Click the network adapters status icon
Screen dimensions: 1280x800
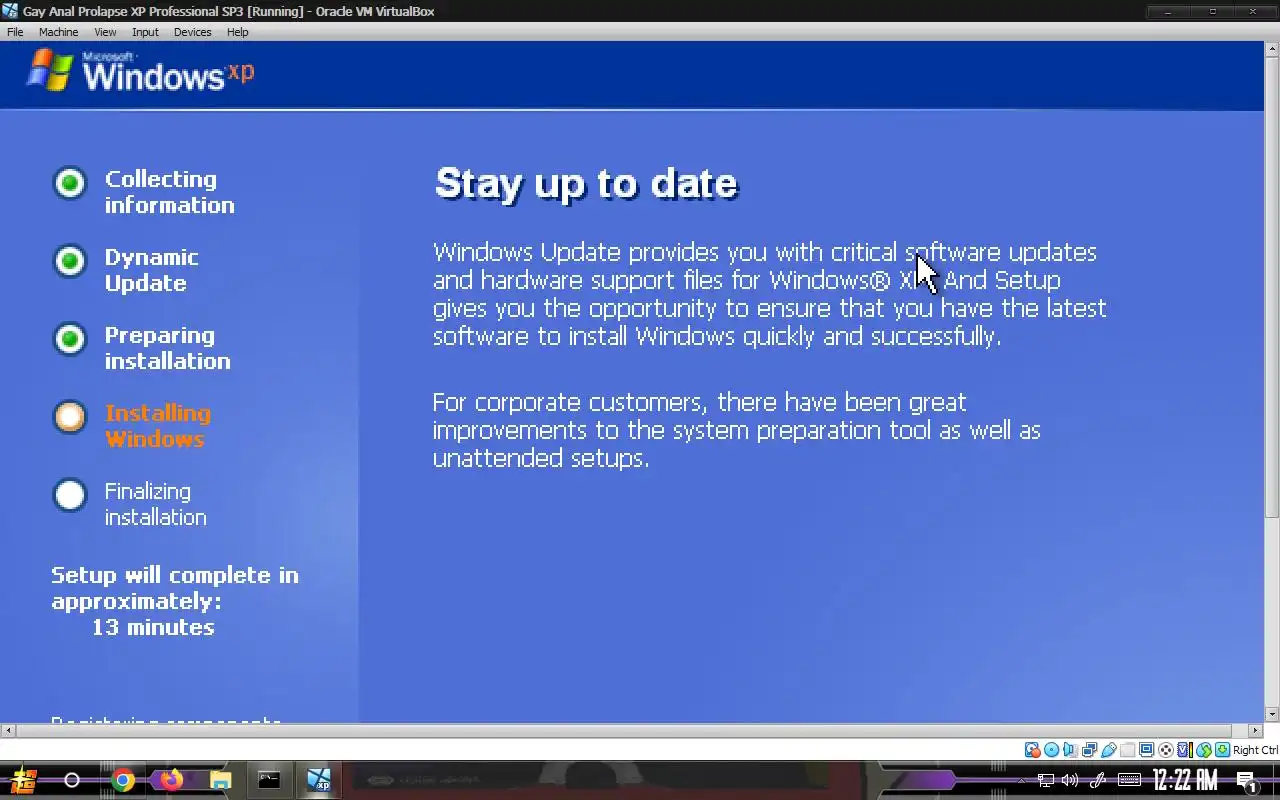pyautogui.click(x=1090, y=750)
